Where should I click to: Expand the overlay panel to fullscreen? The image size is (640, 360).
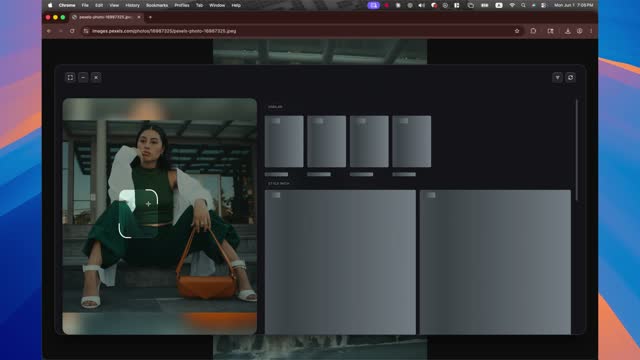(x=70, y=78)
